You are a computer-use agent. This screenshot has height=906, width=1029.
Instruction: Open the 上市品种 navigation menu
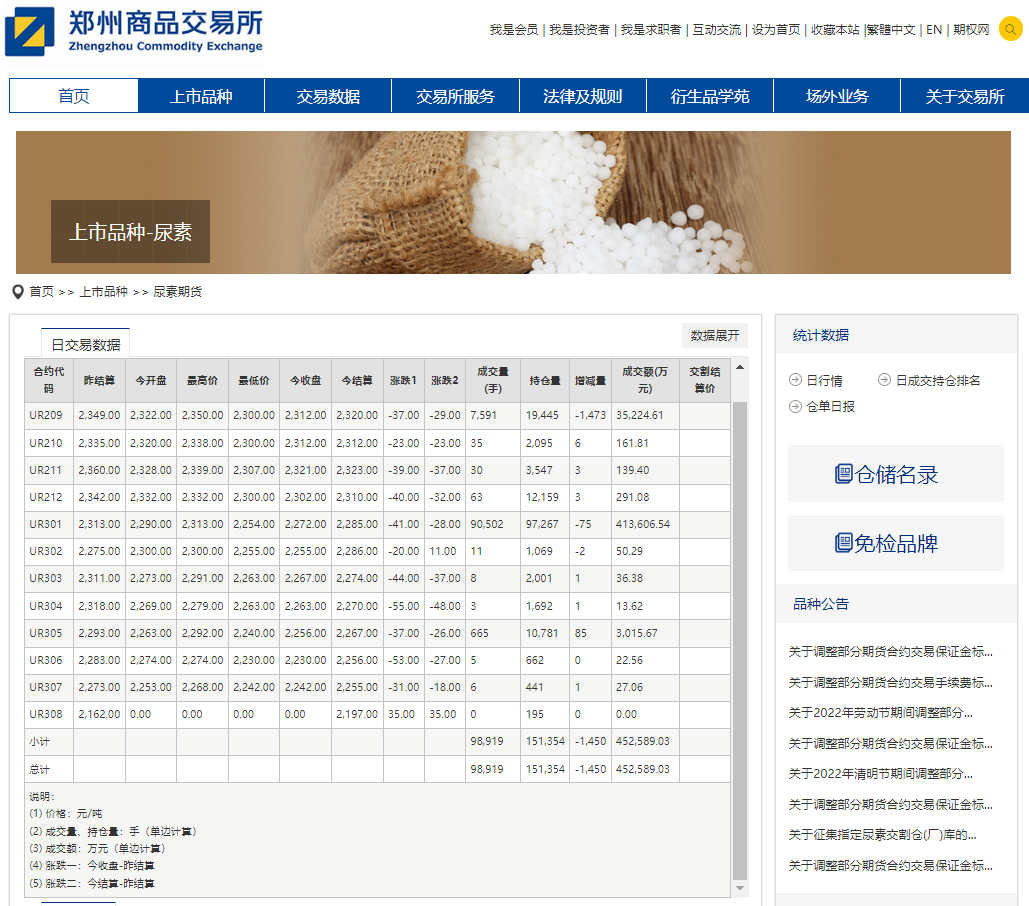pyautogui.click(x=201, y=96)
